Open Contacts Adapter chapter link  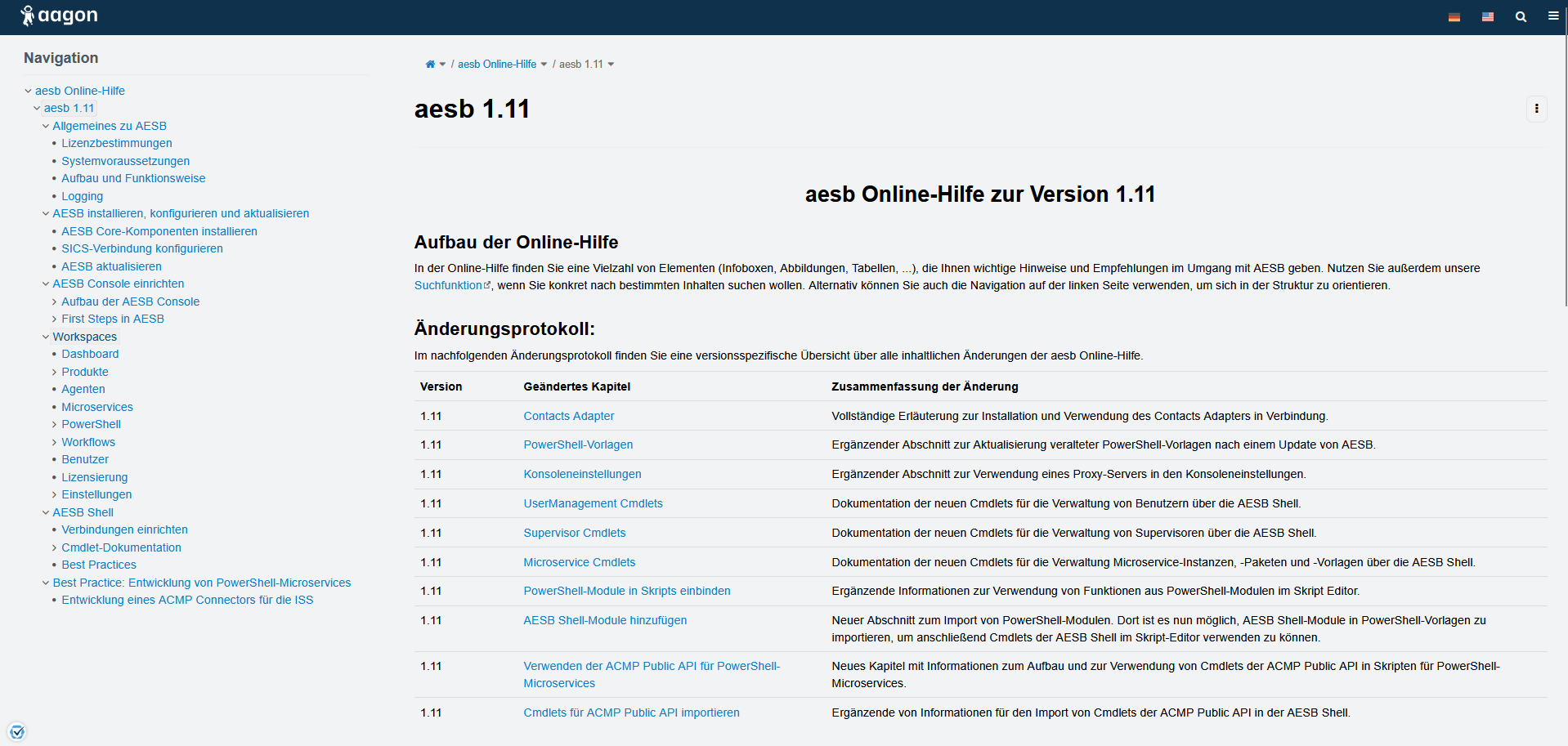point(569,416)
